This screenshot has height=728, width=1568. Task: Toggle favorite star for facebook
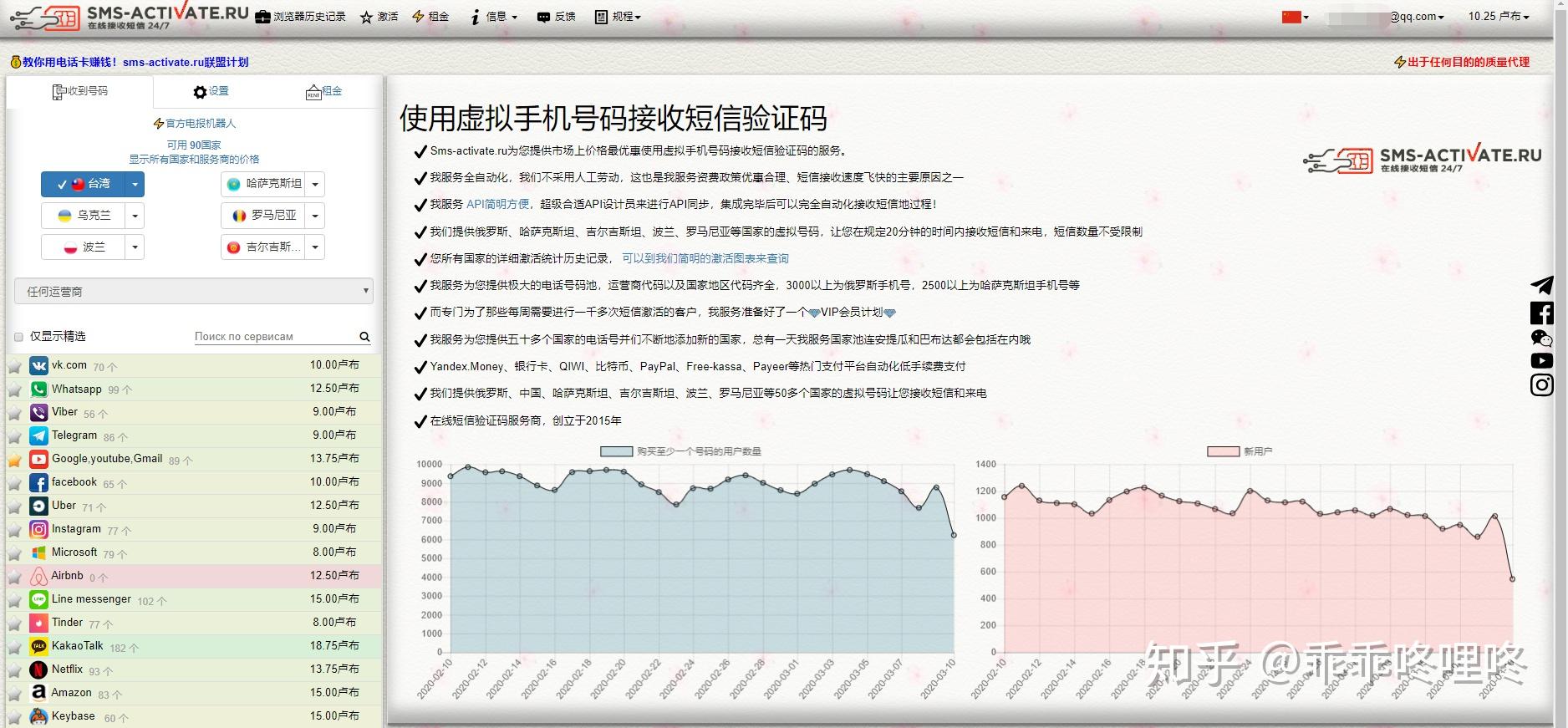coord(15,484)
